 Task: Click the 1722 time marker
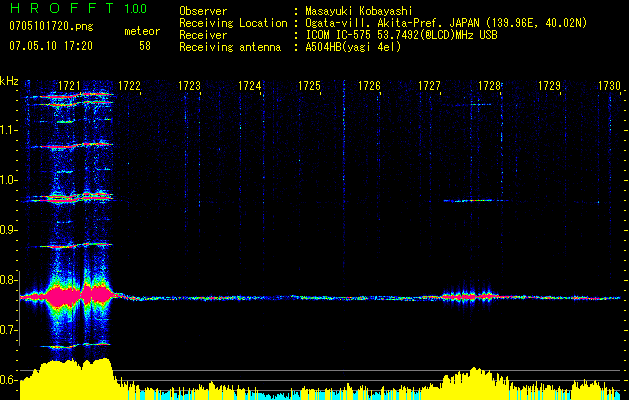click(129, 86)
